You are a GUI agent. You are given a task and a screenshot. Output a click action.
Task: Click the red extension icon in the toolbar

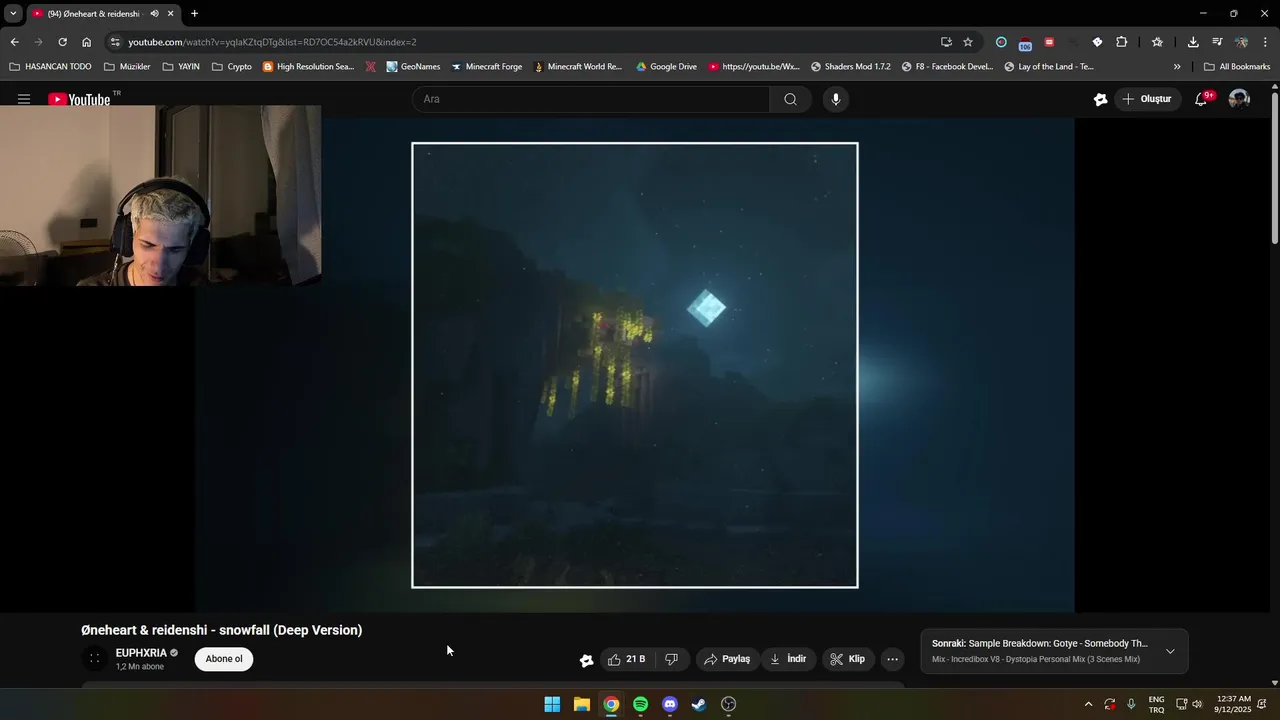click(x=1049, y=42)
